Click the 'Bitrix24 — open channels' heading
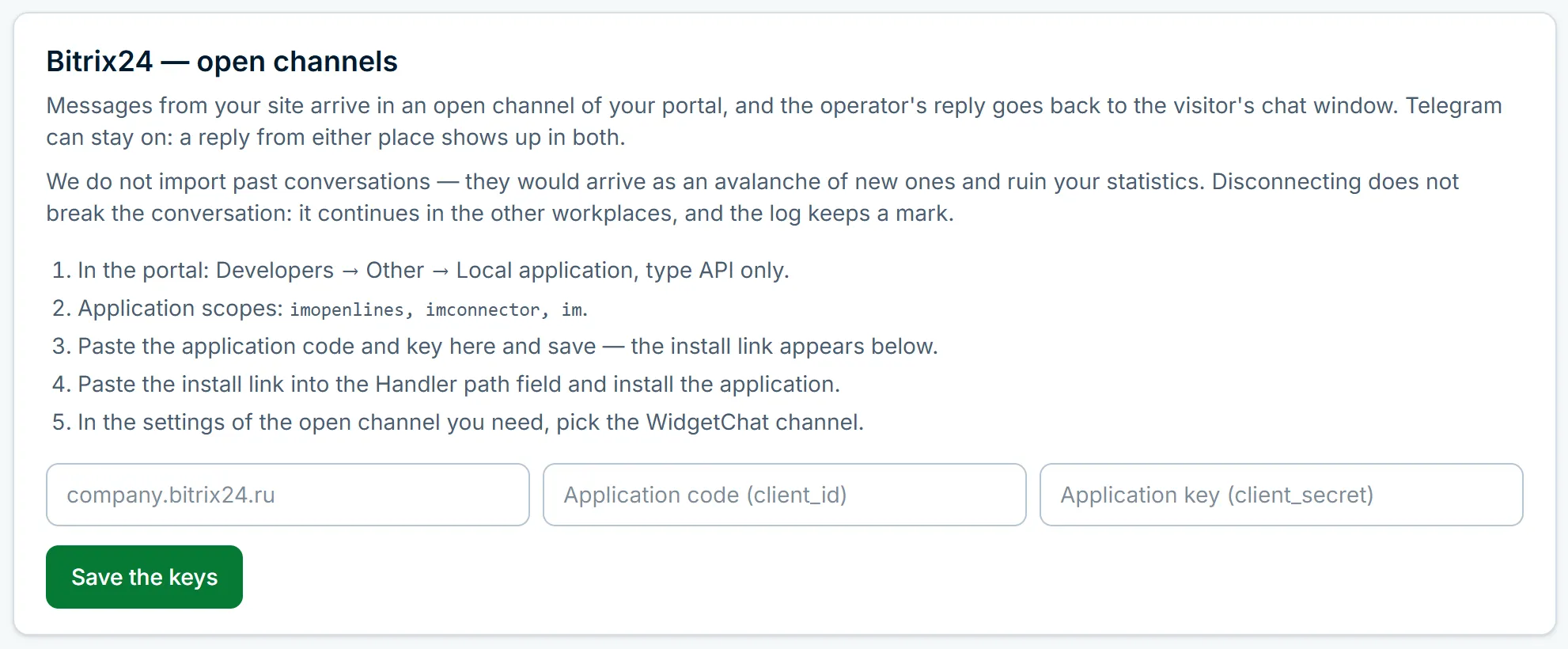This screenshot has height=649, width=1568. [222, 61]
